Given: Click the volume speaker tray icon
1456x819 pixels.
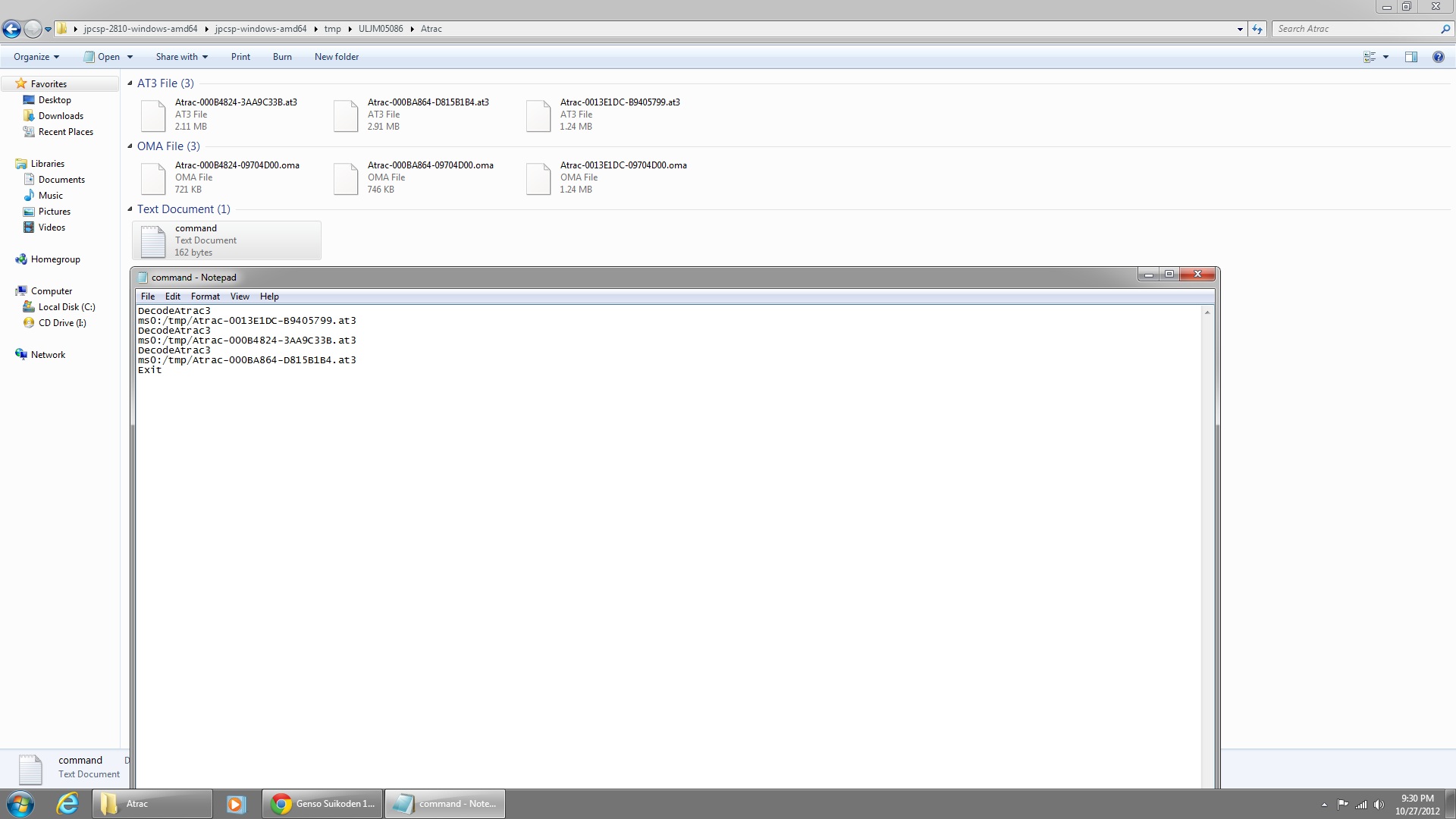Looking at the screenshot, I should (1379, 805).
